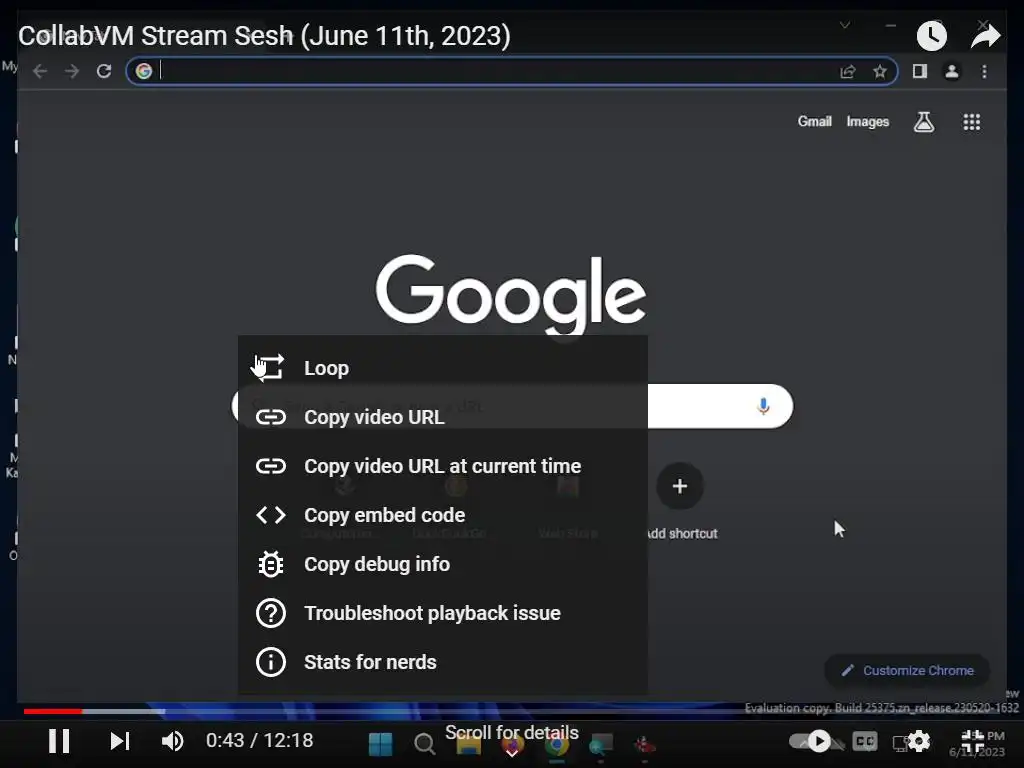This screenshot has width=1024, height=768.
Task: Open Chrome's three-dot menu
Action: (984, 71)
